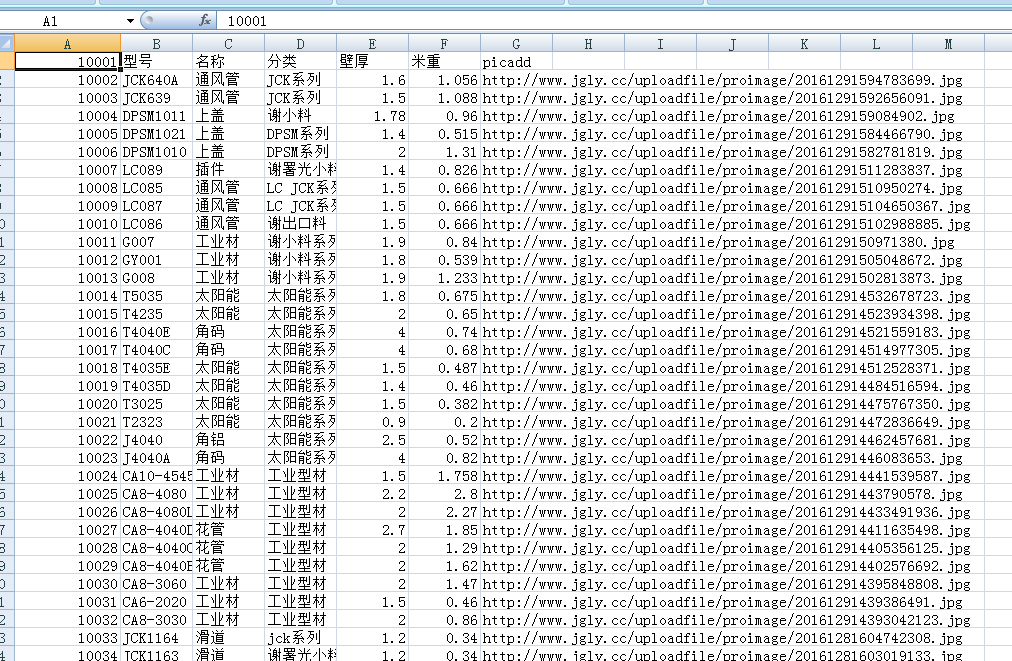Click ID cell 10020

67,404
